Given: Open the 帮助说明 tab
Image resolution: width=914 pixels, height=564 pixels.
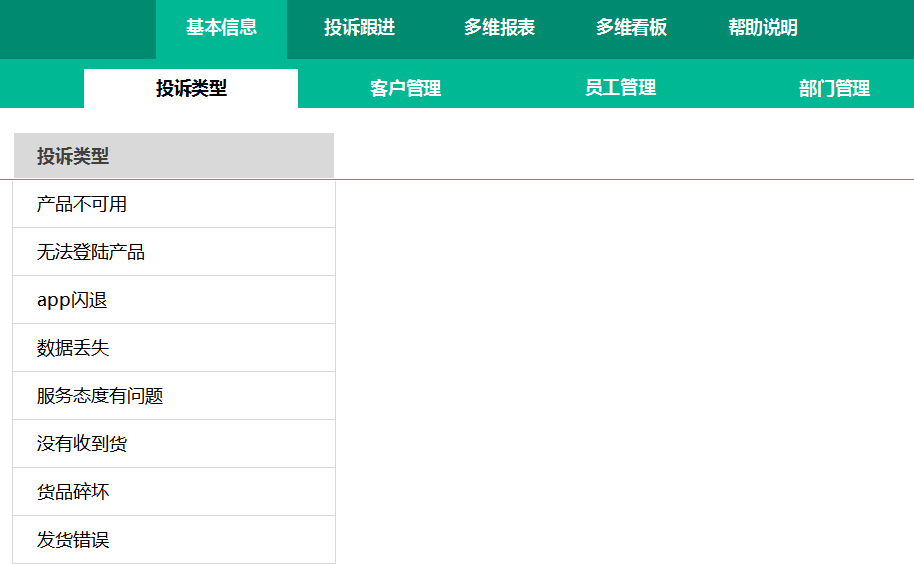Looking at the screenshot, I should click(763, 28).
